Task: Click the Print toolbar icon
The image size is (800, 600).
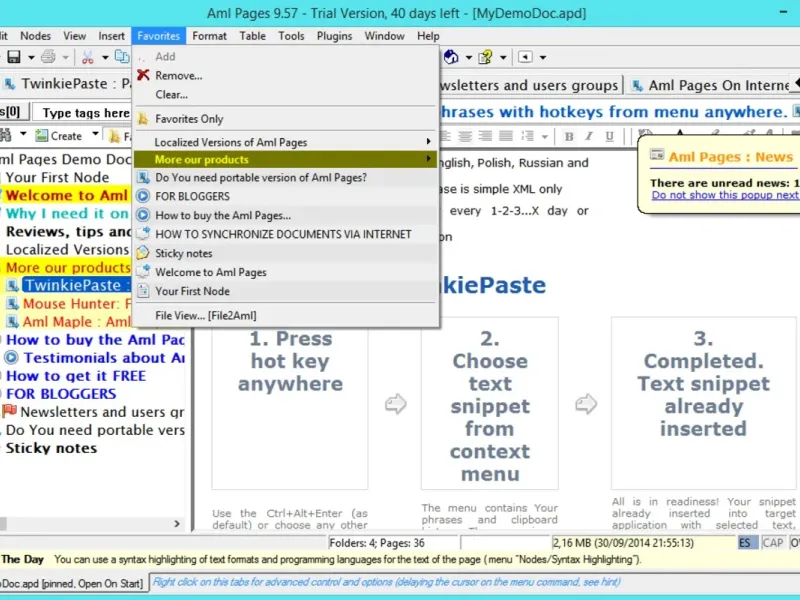Action: [48, 57]
